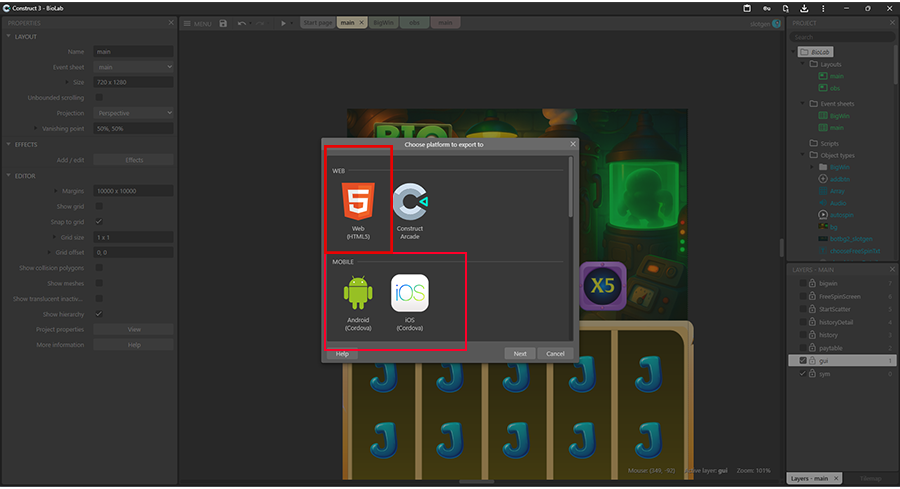Viewport: 900px width, 489px height.
Task: Toggle the lock icon on bigwin layer
Action: pos(812,283)
